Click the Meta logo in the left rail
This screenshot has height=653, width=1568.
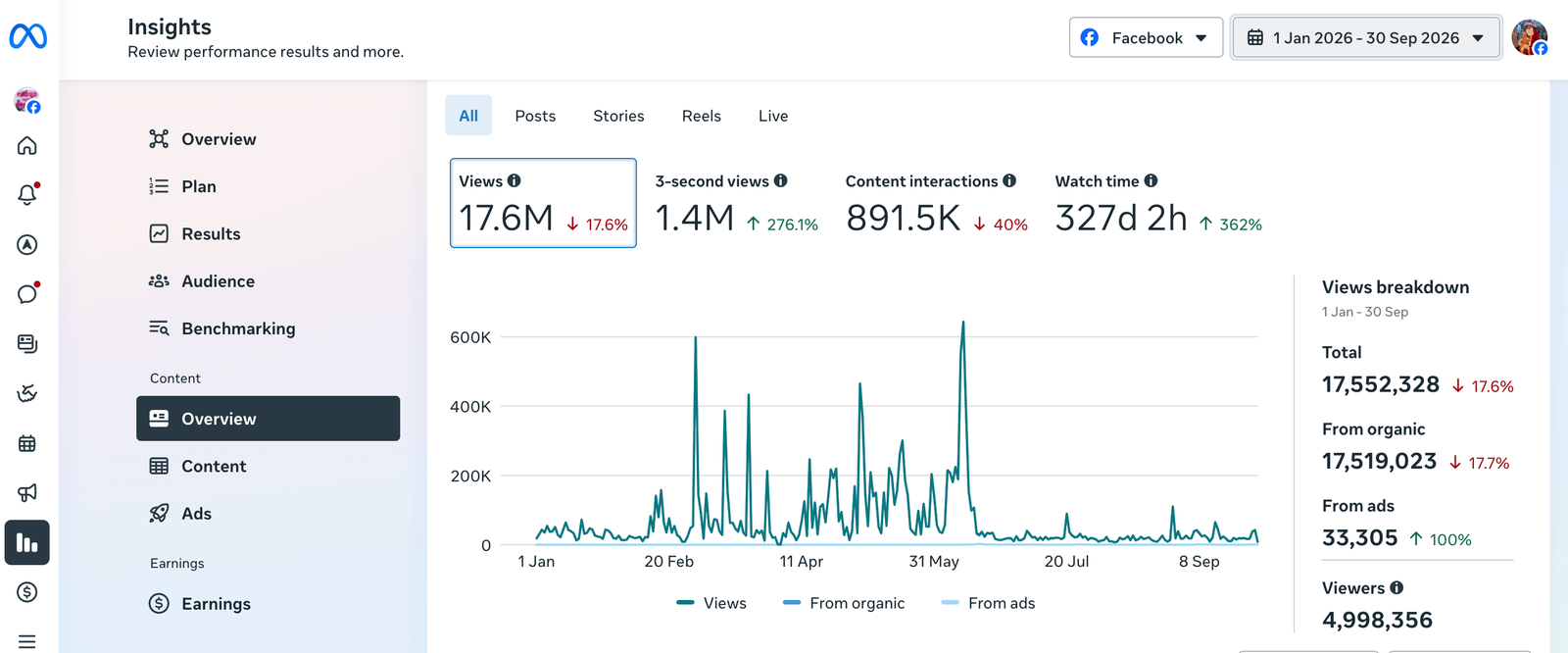[x=27, y=36]
